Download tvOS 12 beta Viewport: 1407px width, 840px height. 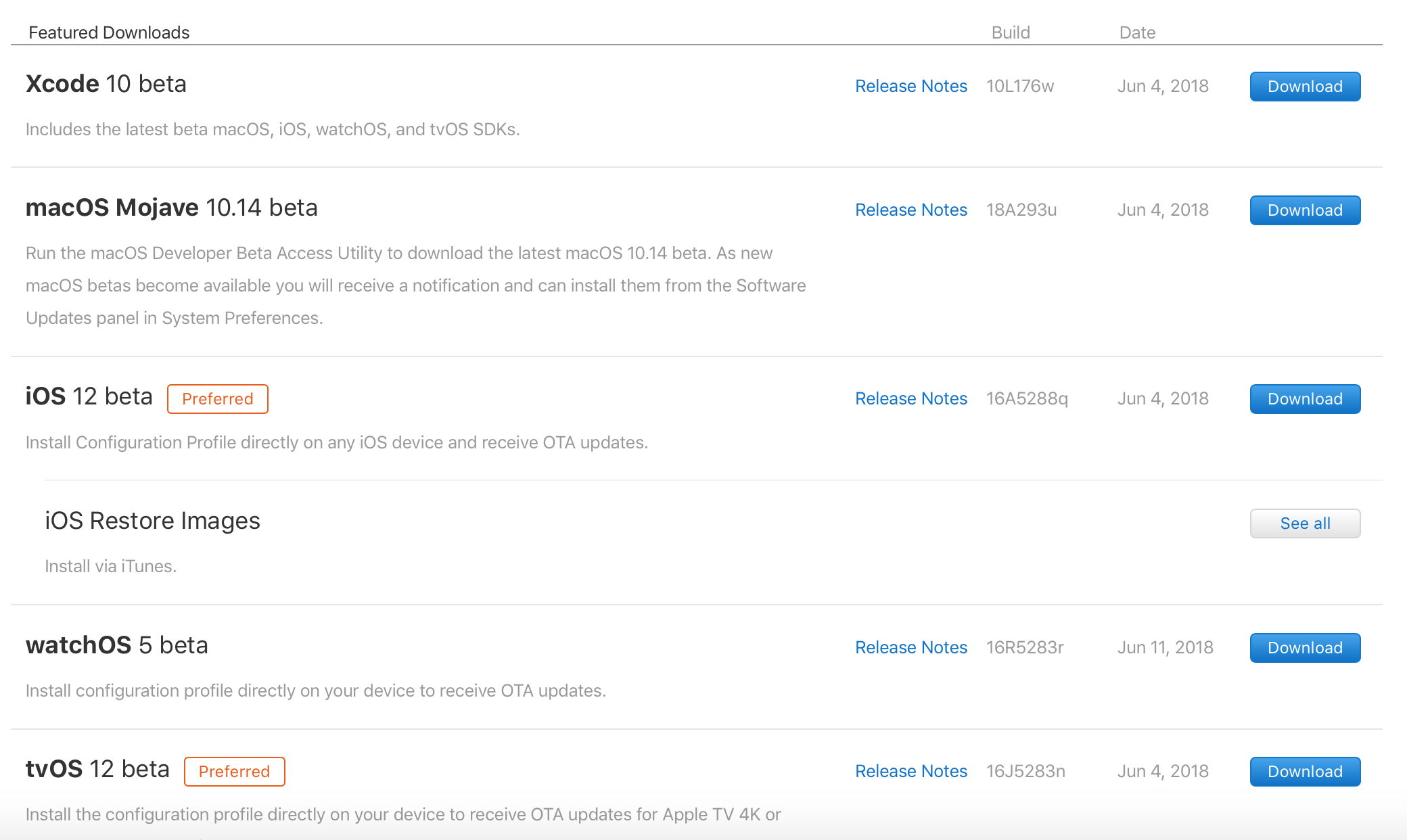coord(1304,772)
